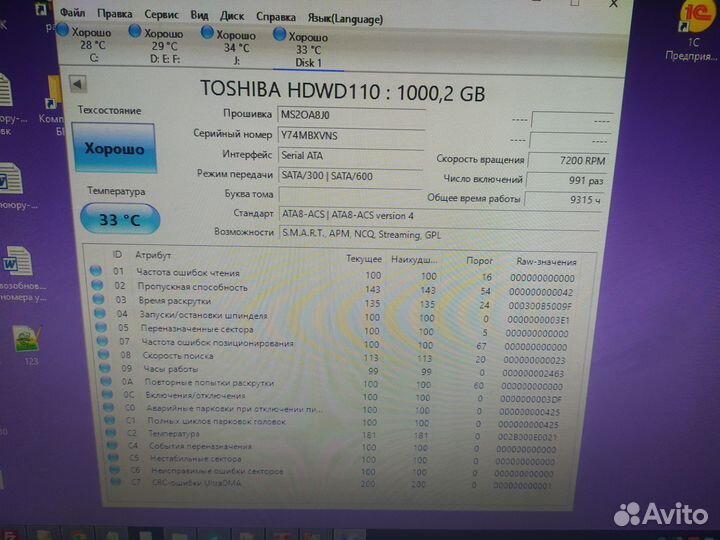The height and width of the screenshot is (540, 720).
Task: Click the status icon for attribute C5
Action: pyautogui.click(x=113, y=457)
